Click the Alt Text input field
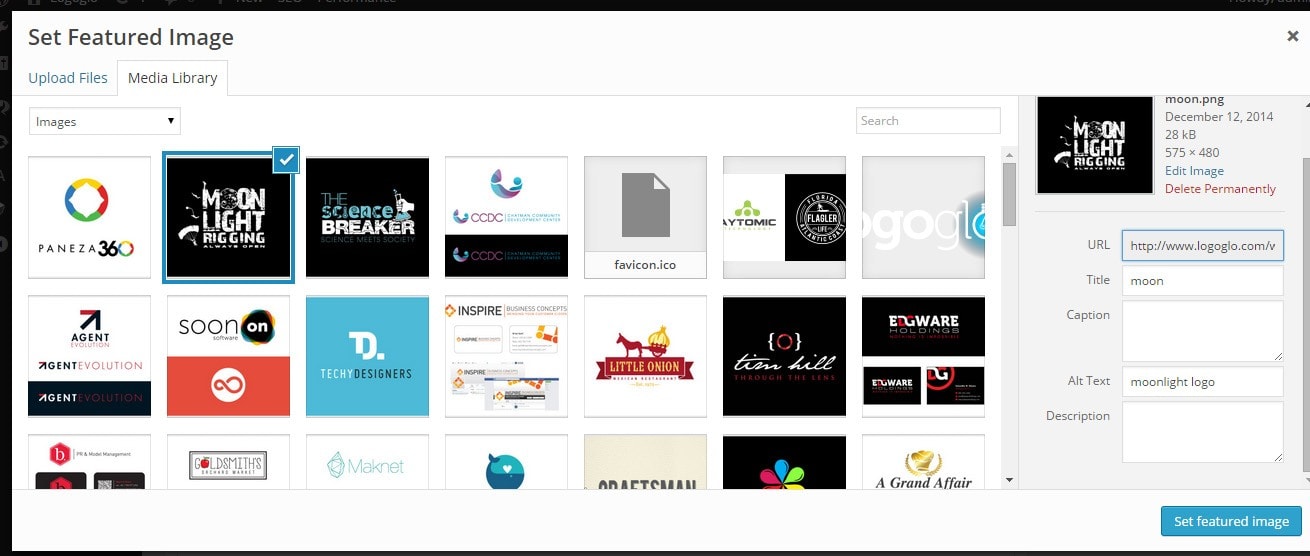1310x556 pixels. click(1202, 382)
